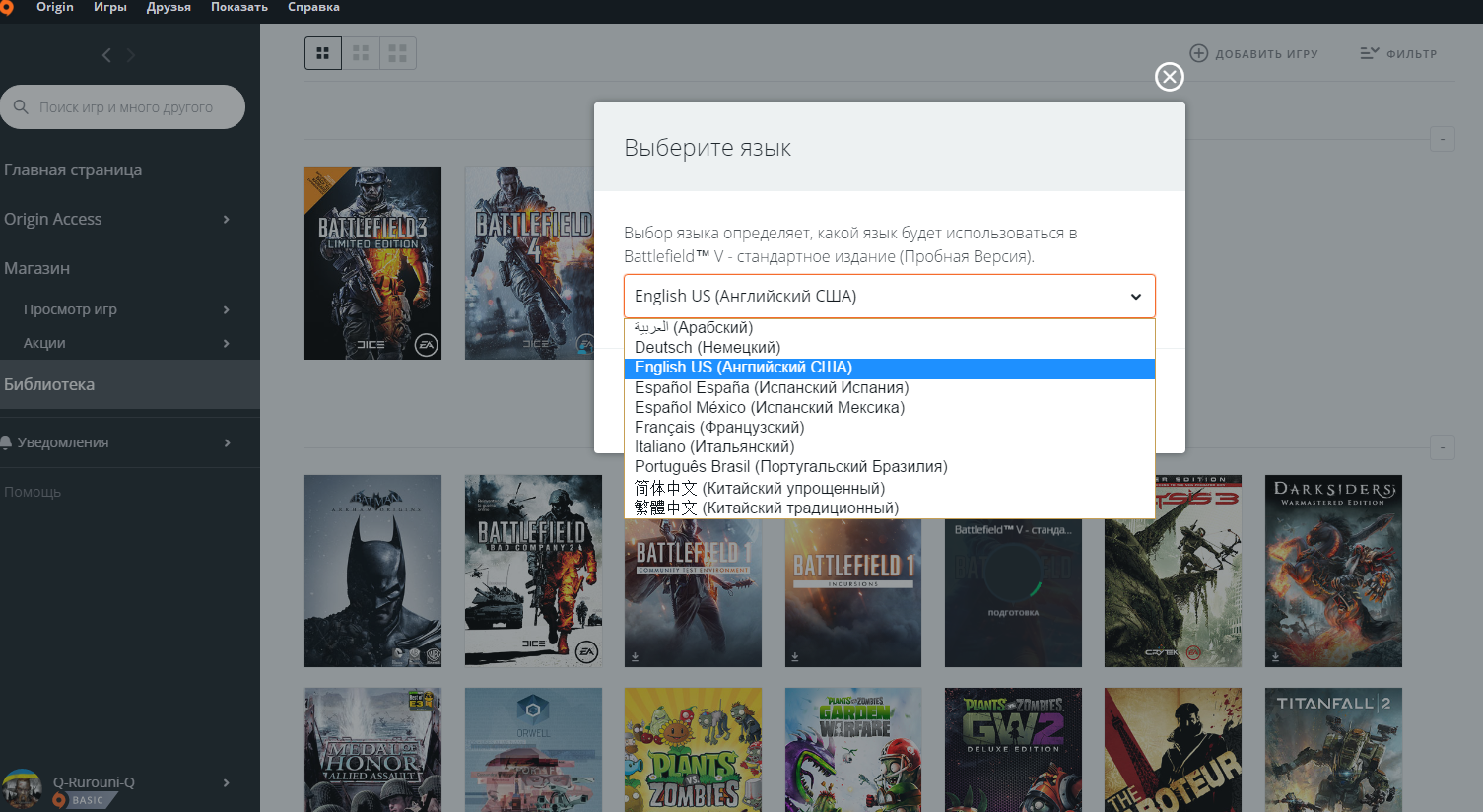Toggle the language combo box

click(889, 296)
